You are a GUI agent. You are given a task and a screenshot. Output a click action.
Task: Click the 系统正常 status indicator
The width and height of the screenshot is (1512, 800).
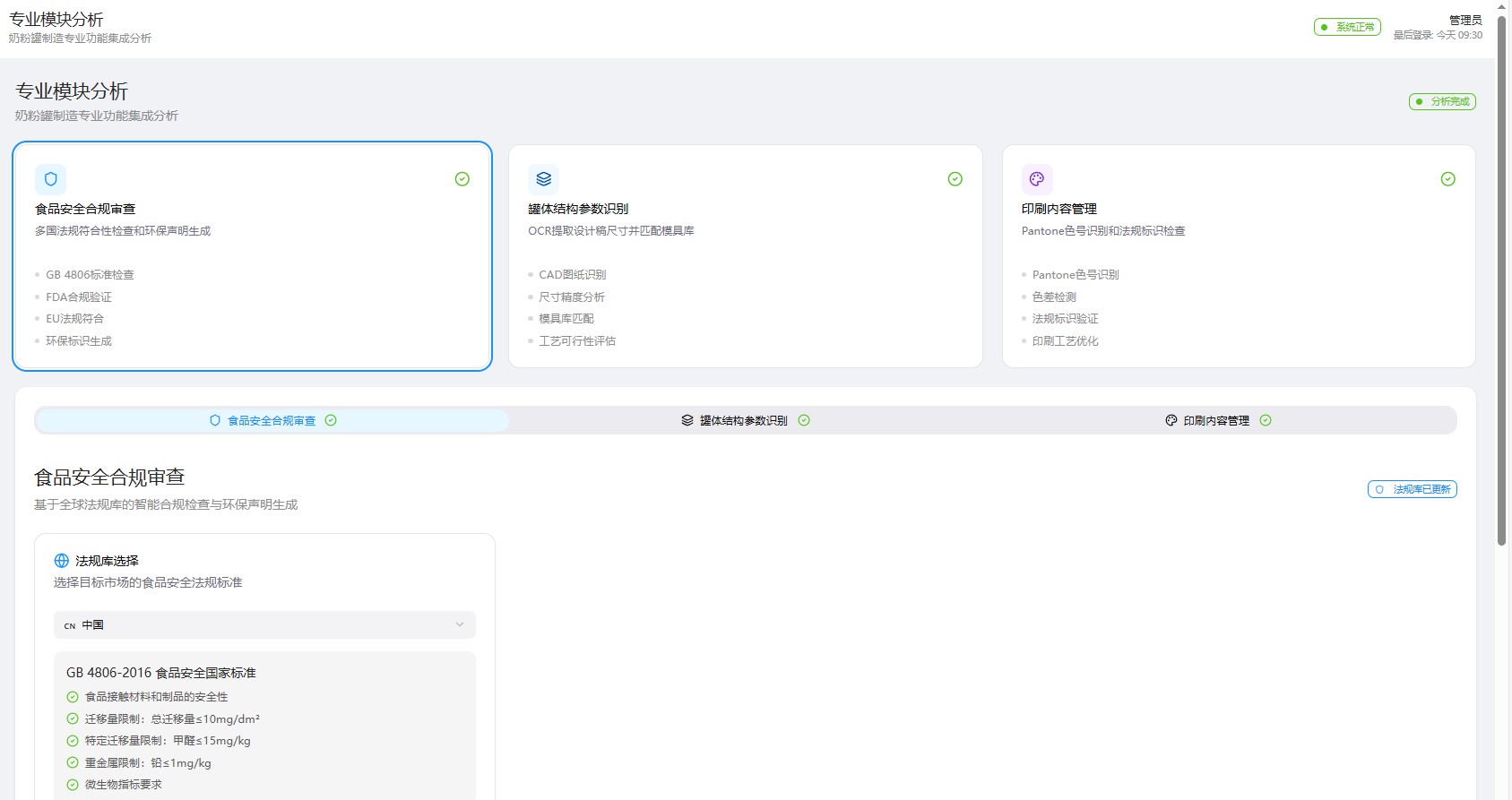[1347, 28]
